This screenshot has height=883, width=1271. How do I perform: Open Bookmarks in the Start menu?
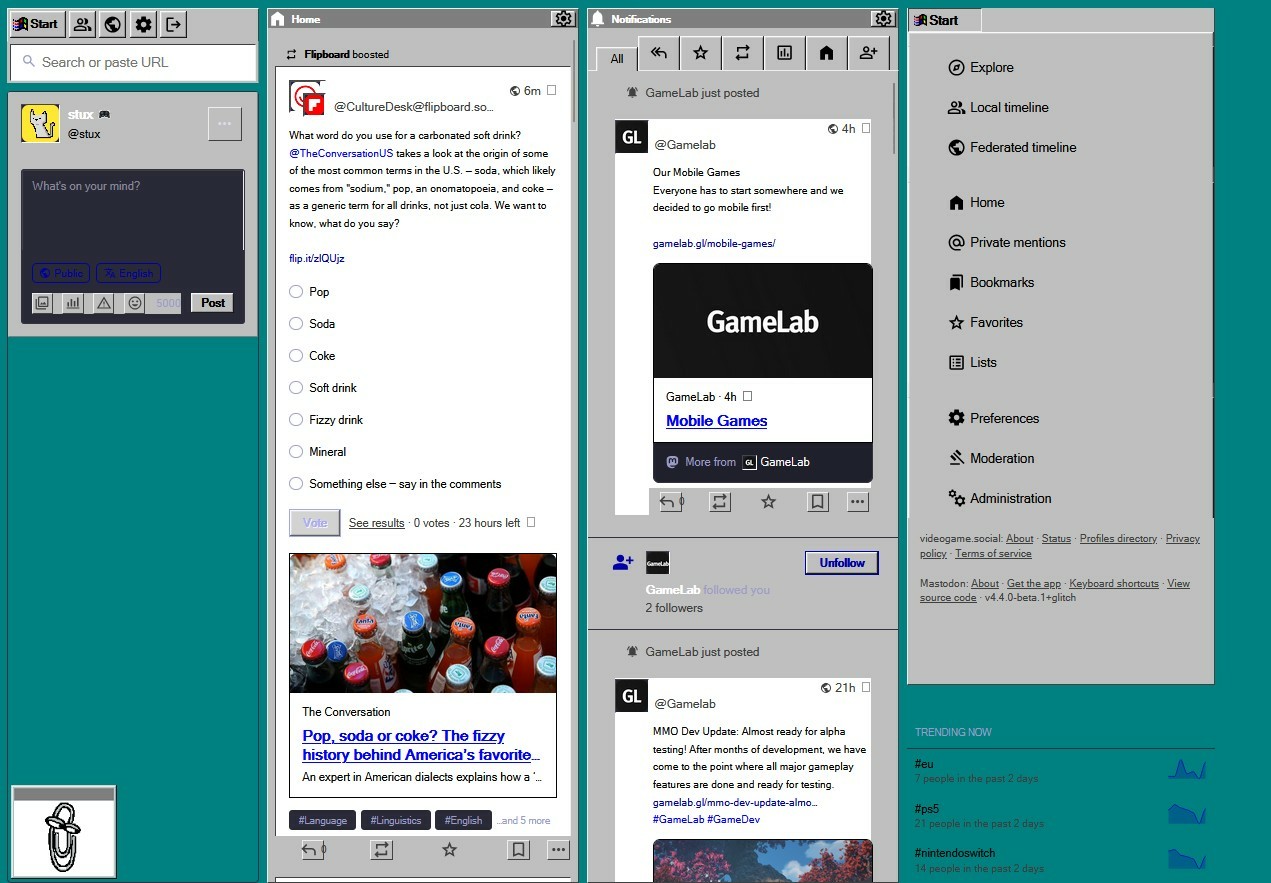point(991,282)
